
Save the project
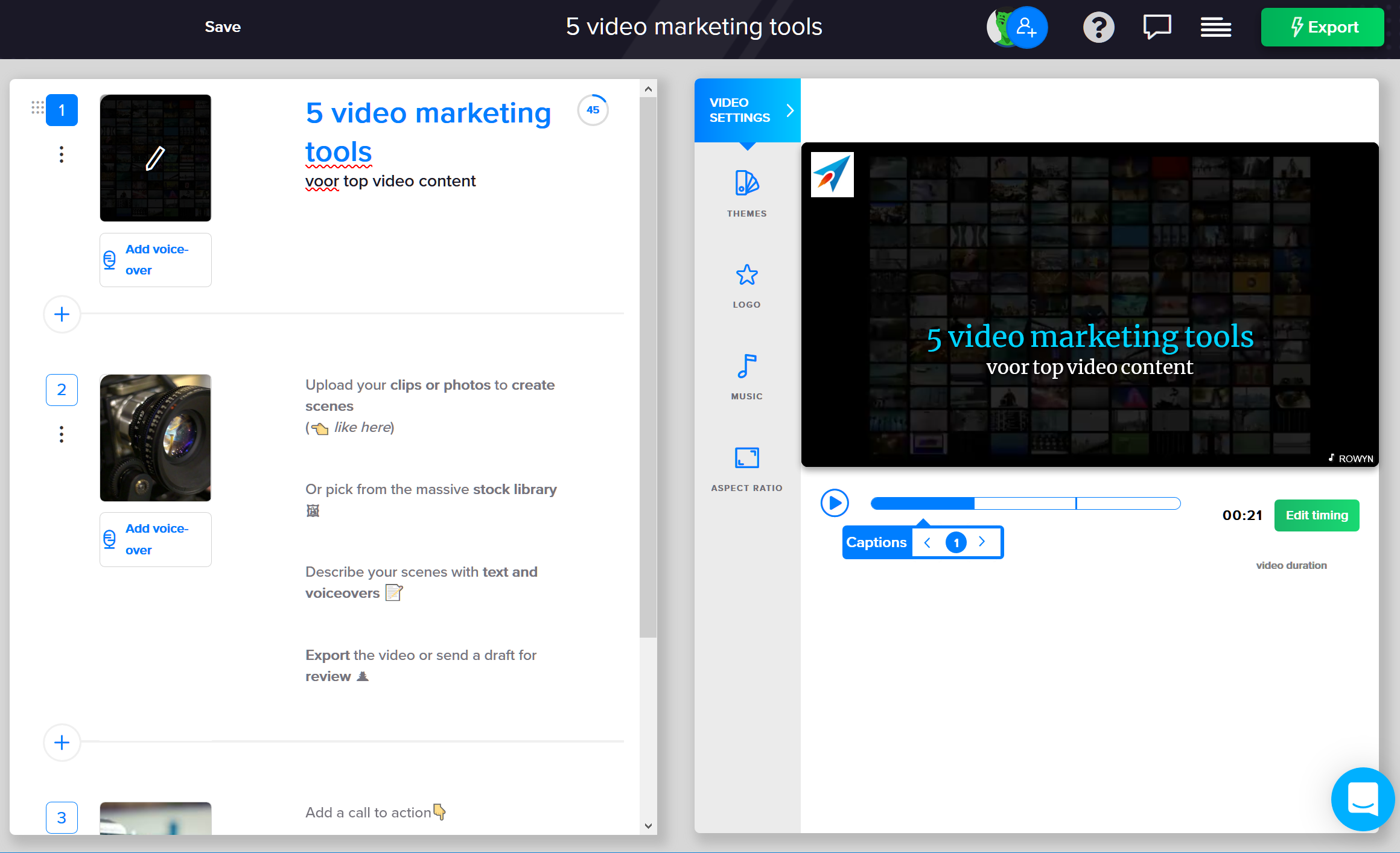coord(223,27)
